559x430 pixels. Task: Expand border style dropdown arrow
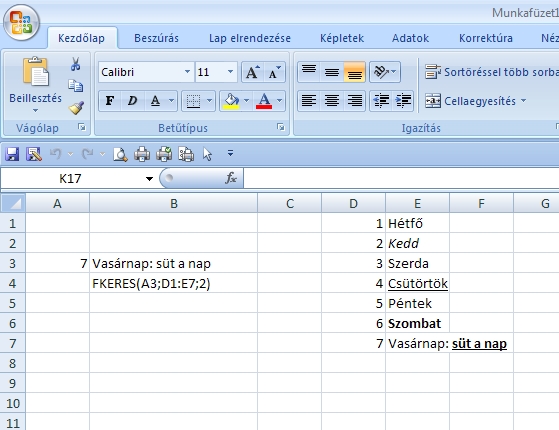click(x=210, y=101)
